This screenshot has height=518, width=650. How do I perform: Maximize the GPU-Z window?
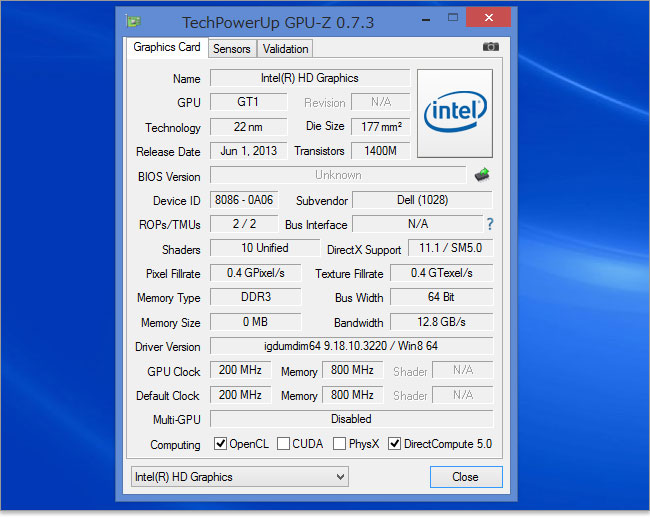(453, 17)
